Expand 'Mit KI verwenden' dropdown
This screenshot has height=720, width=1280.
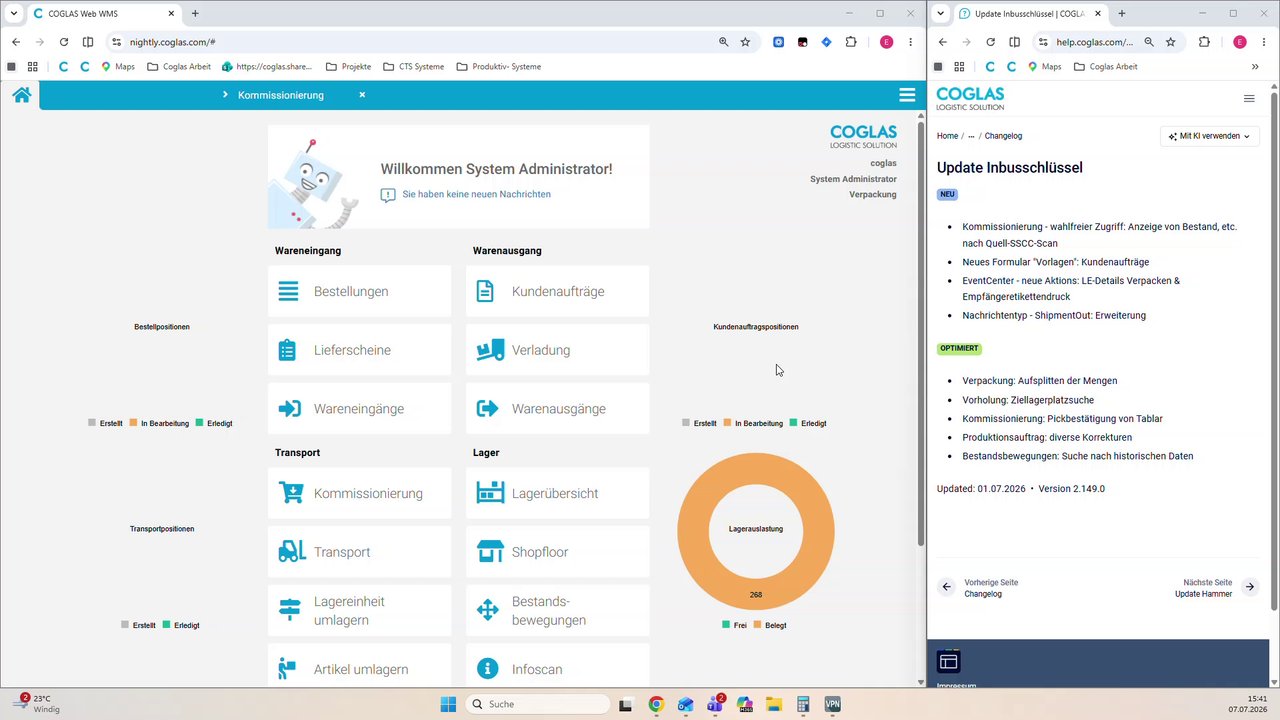(x=1209, y=136)
